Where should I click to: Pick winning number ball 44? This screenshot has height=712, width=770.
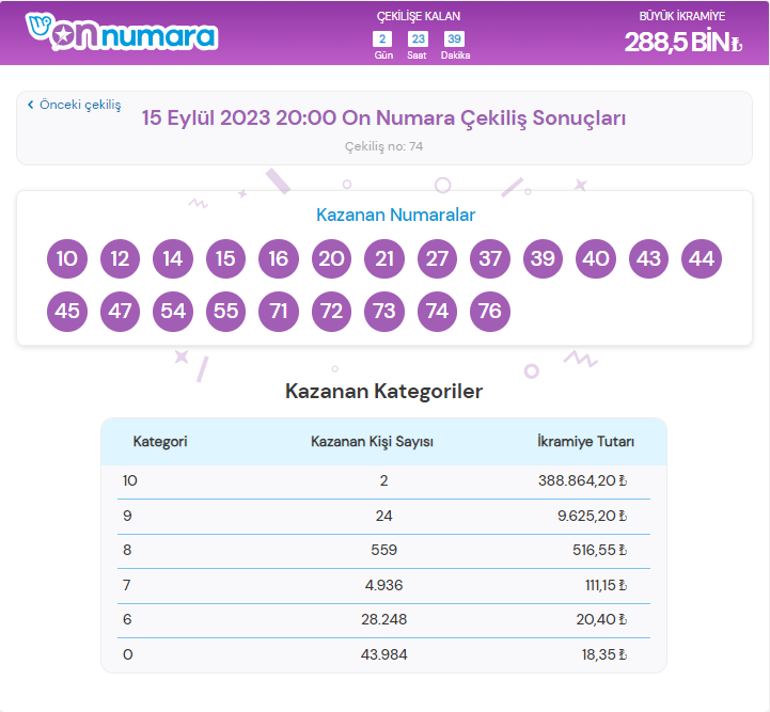pos(702,259)
